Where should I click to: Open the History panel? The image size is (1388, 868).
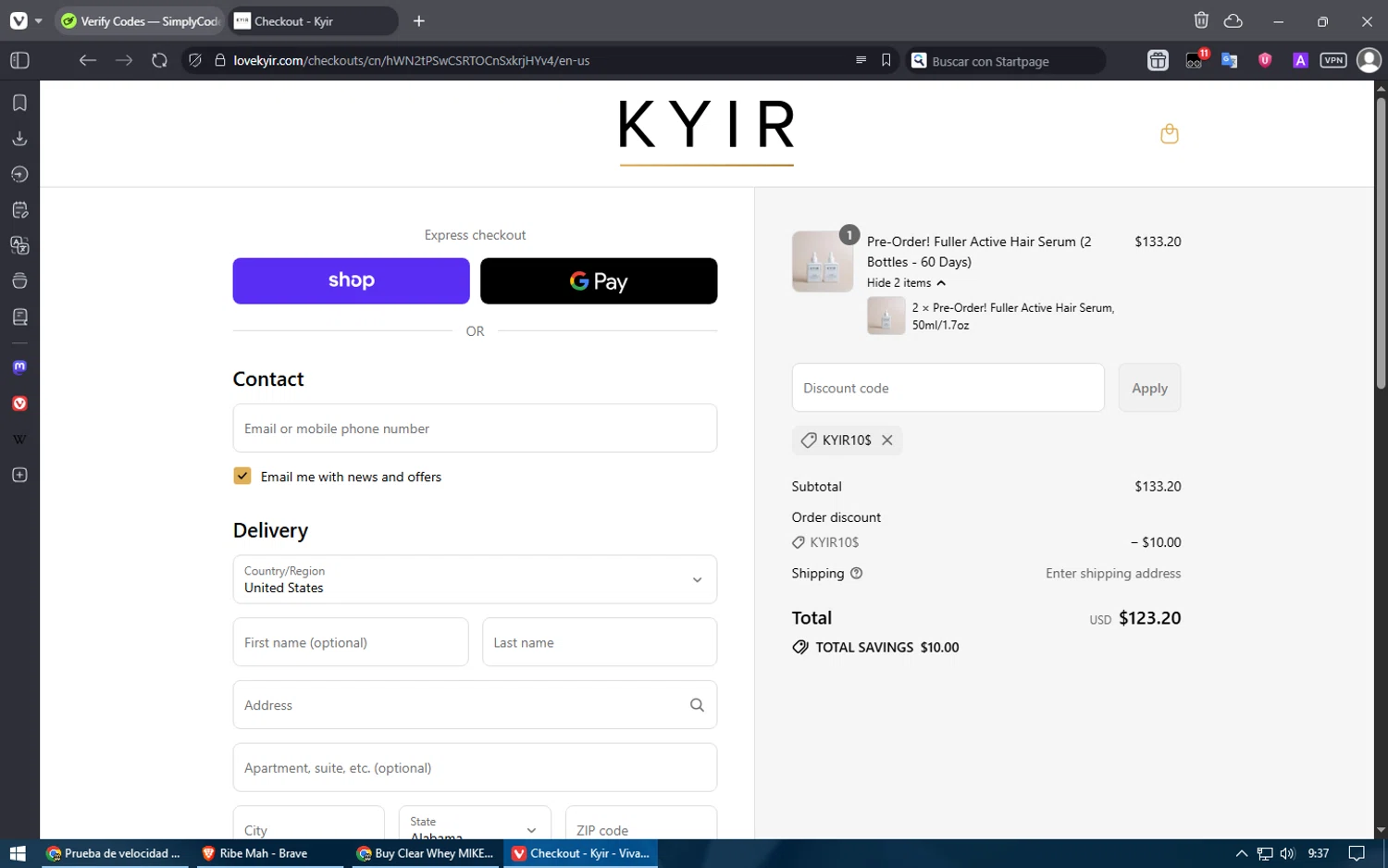19,174
